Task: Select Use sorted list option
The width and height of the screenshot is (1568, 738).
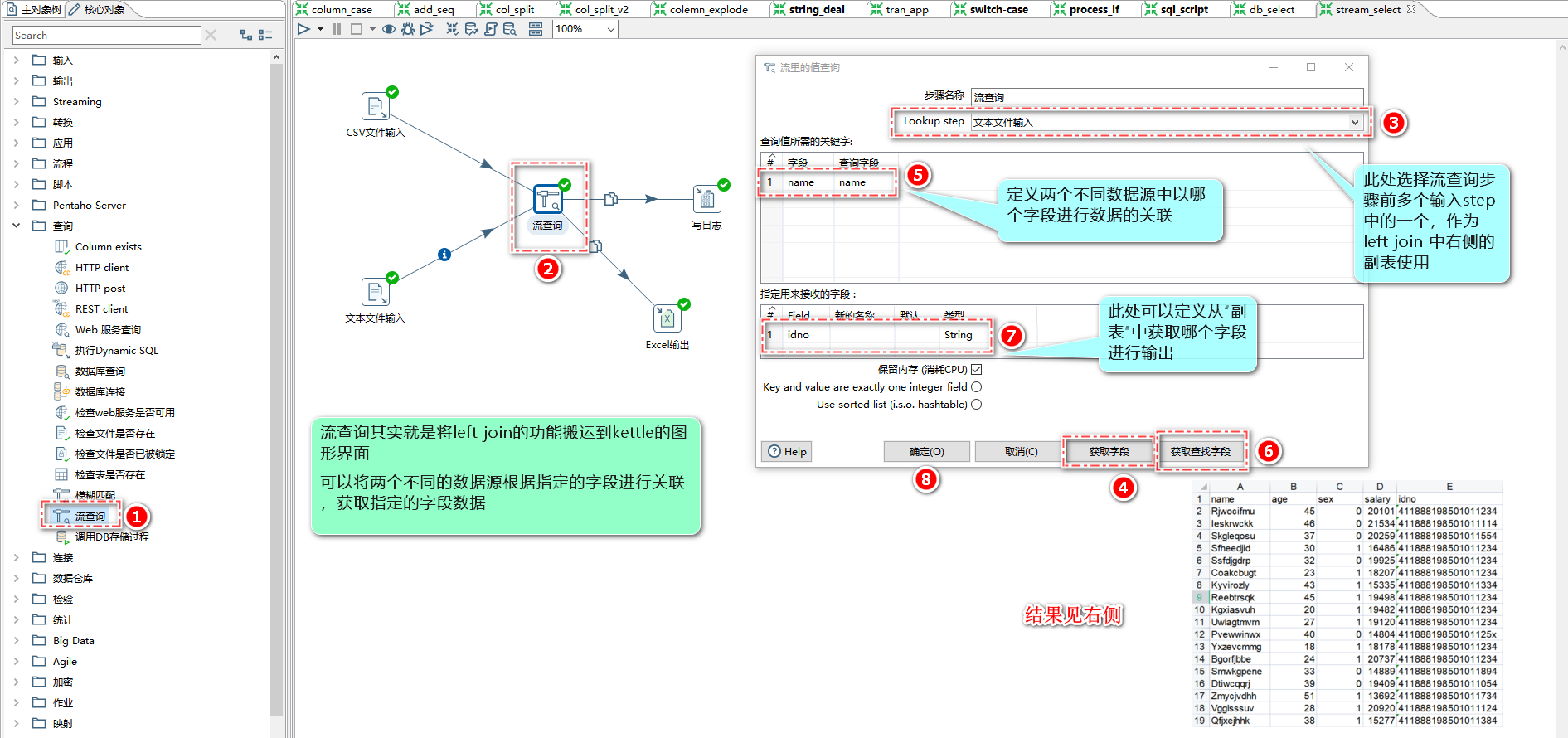Action: tap(976, 404)
